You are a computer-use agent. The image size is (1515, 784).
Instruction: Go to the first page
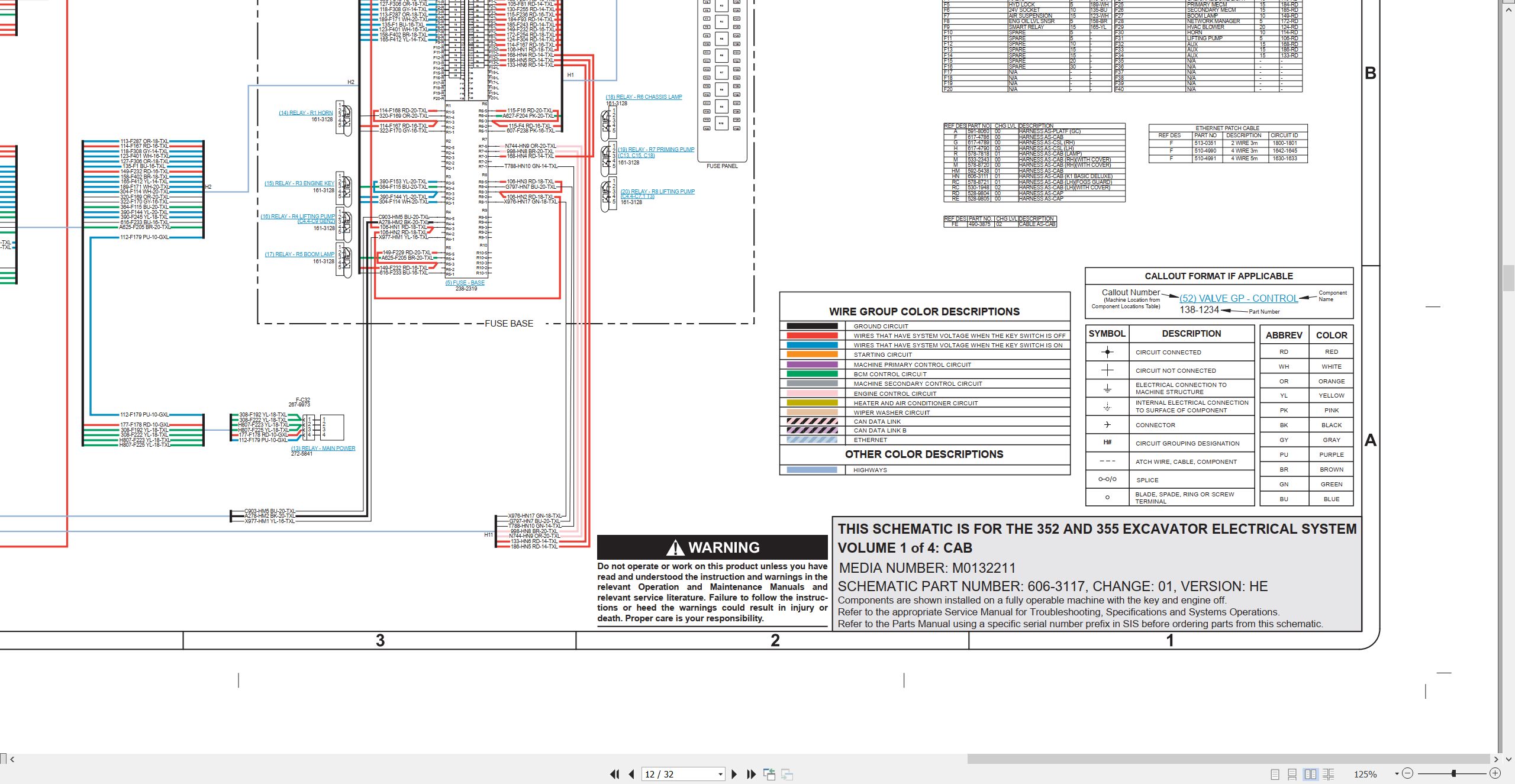(615, 774)
